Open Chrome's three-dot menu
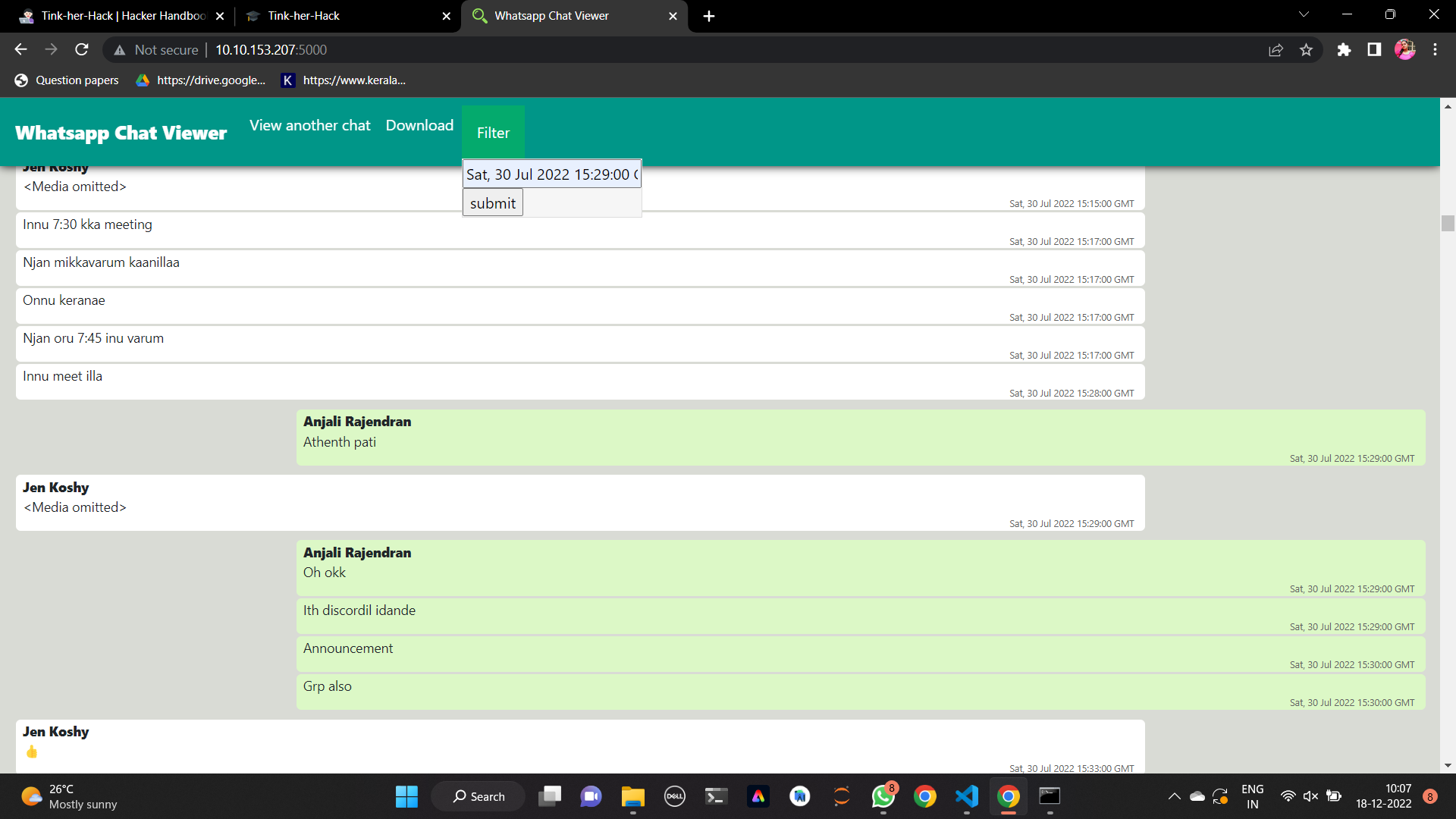 pos(1435,49)
